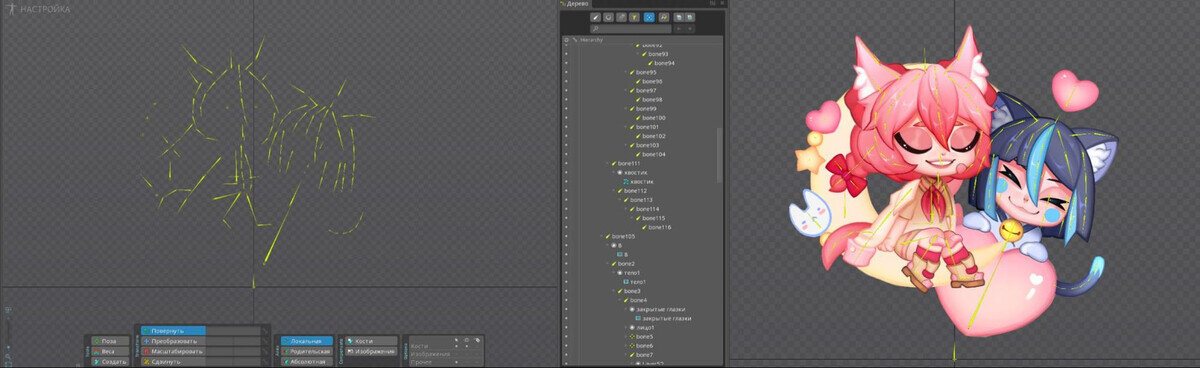This screenshot has height=368, width=1200.
Task: Click the Создать (Create) tool button
Action: (110, 362)
